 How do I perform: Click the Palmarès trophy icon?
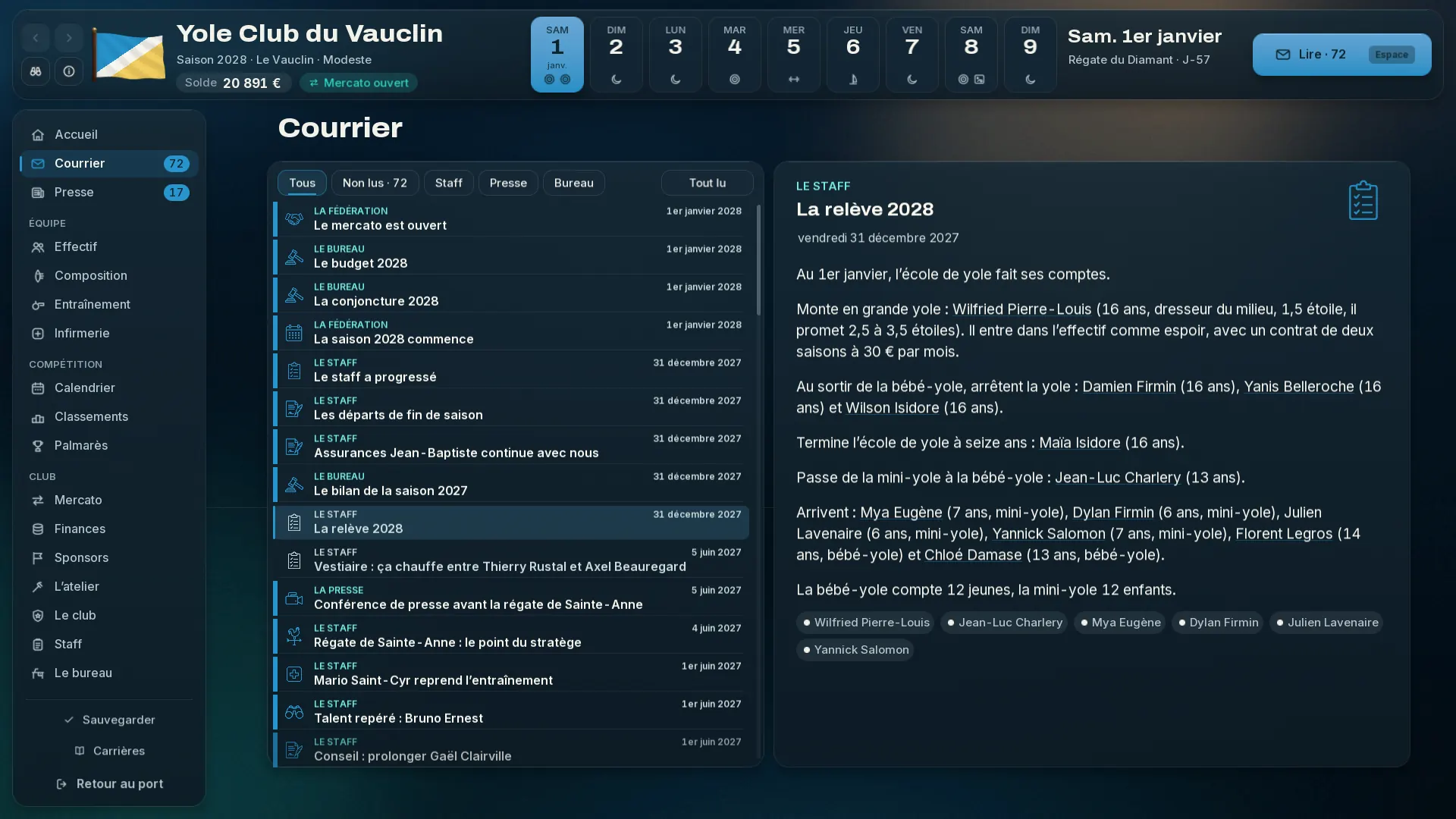click(38, 446)
